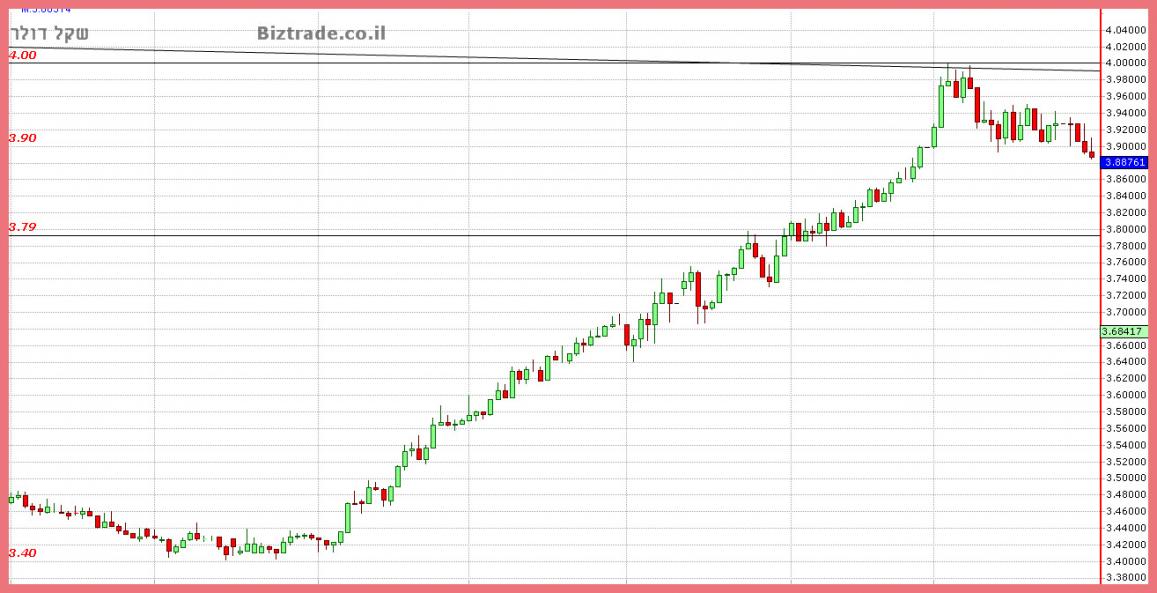Click the 3.70000 price axis label

pyautogui.click(x=1125, y=312)
